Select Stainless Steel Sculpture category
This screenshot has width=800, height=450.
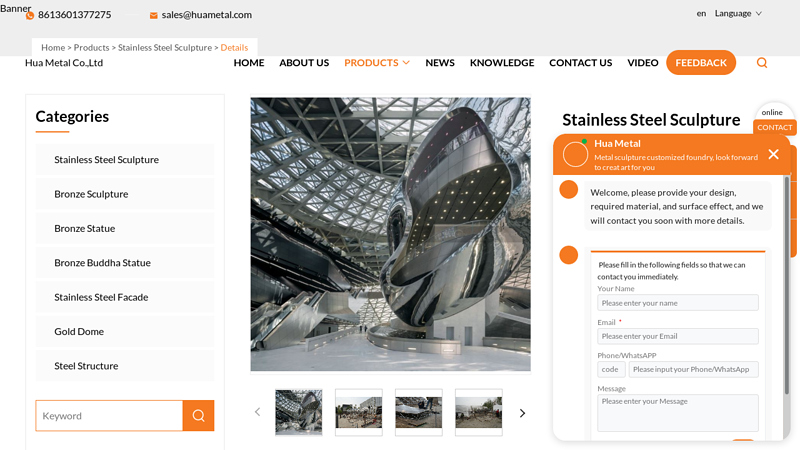click(x=125, y=160)
